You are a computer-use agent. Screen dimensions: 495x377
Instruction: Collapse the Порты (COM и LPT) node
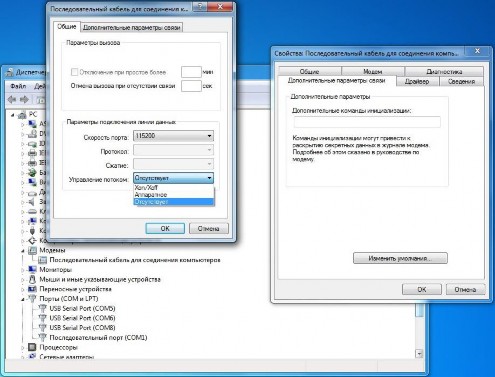pyautogui.click(x=23, y=299)
